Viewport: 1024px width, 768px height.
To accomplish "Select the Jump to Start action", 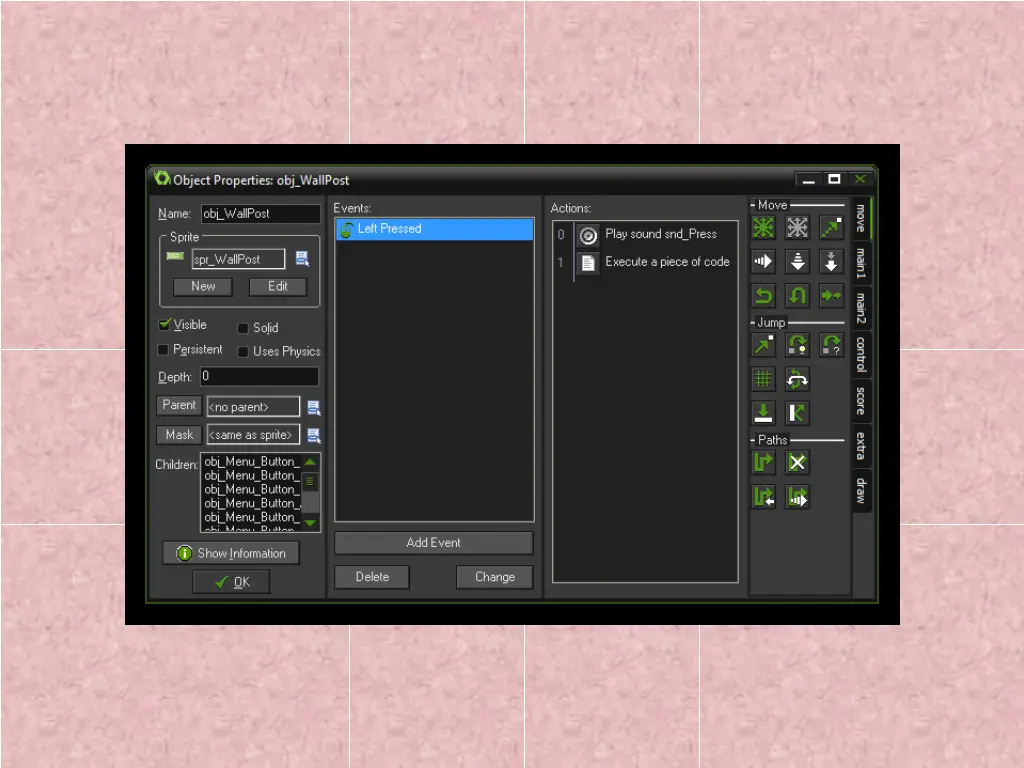I will (x=797, y=346).
